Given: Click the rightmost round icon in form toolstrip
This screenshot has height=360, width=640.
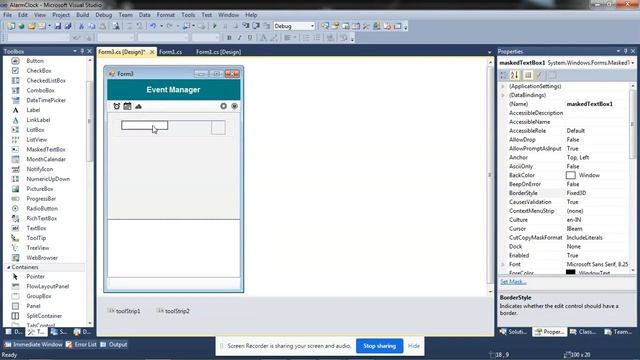Looking at the screenshot, I should (x=234, y=106).
